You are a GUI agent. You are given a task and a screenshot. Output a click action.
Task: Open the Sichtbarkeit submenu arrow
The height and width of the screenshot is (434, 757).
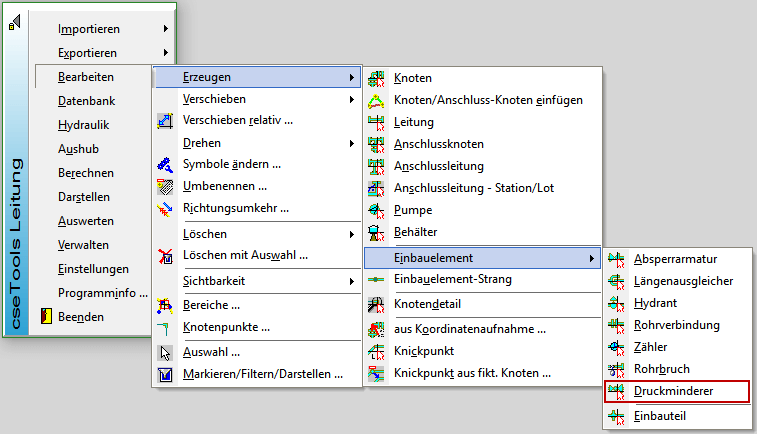click(351, 282)
